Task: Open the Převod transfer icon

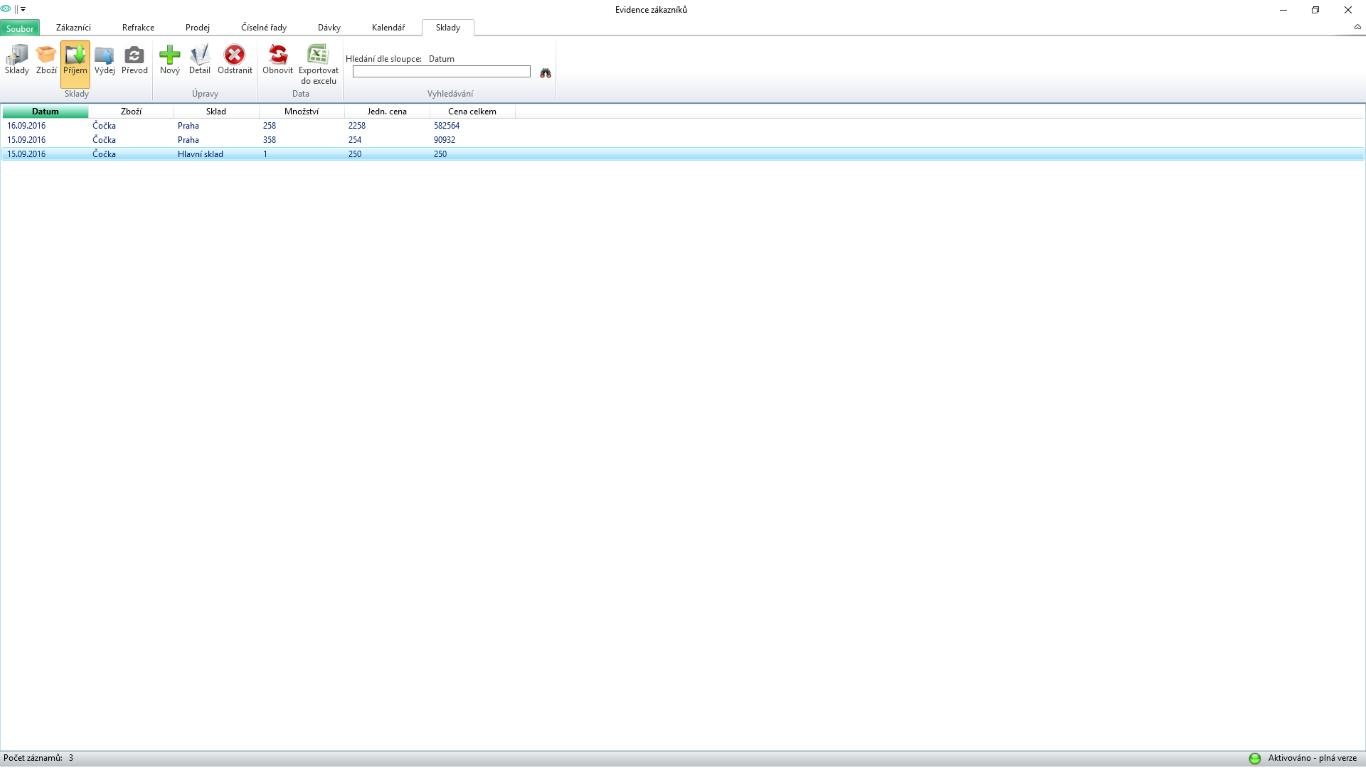Action: [134, 60]
